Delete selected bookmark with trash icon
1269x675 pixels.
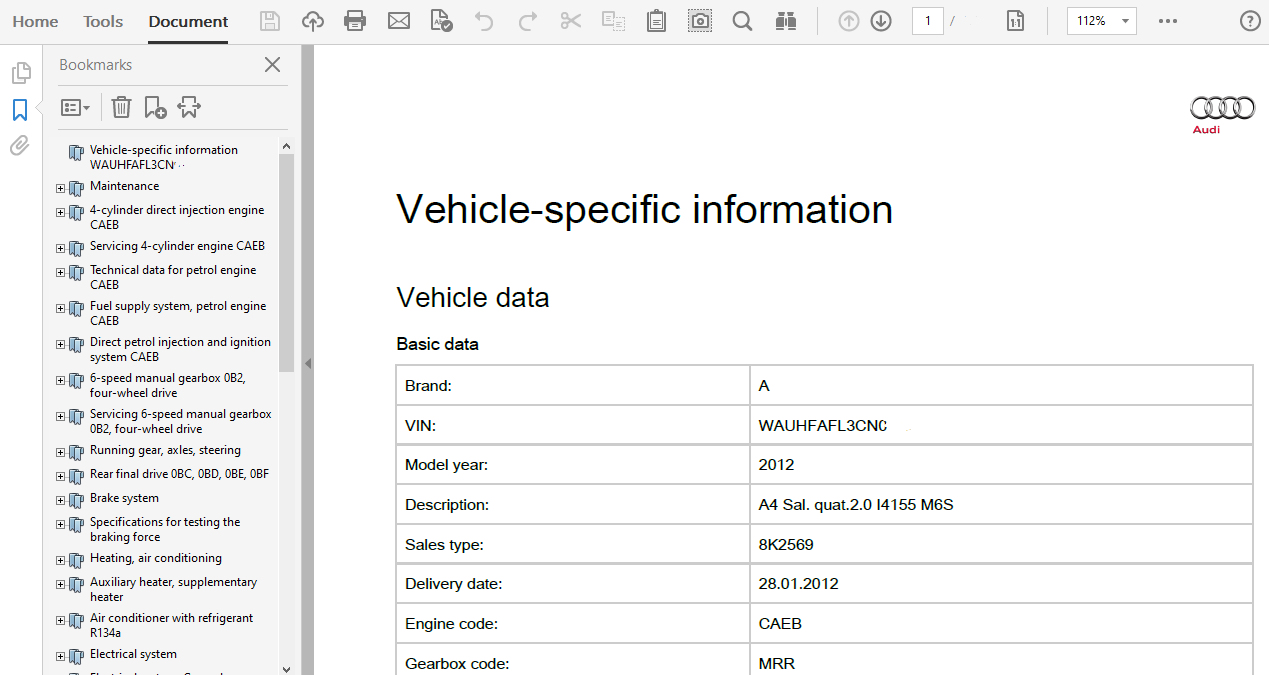tap(121, 107)
